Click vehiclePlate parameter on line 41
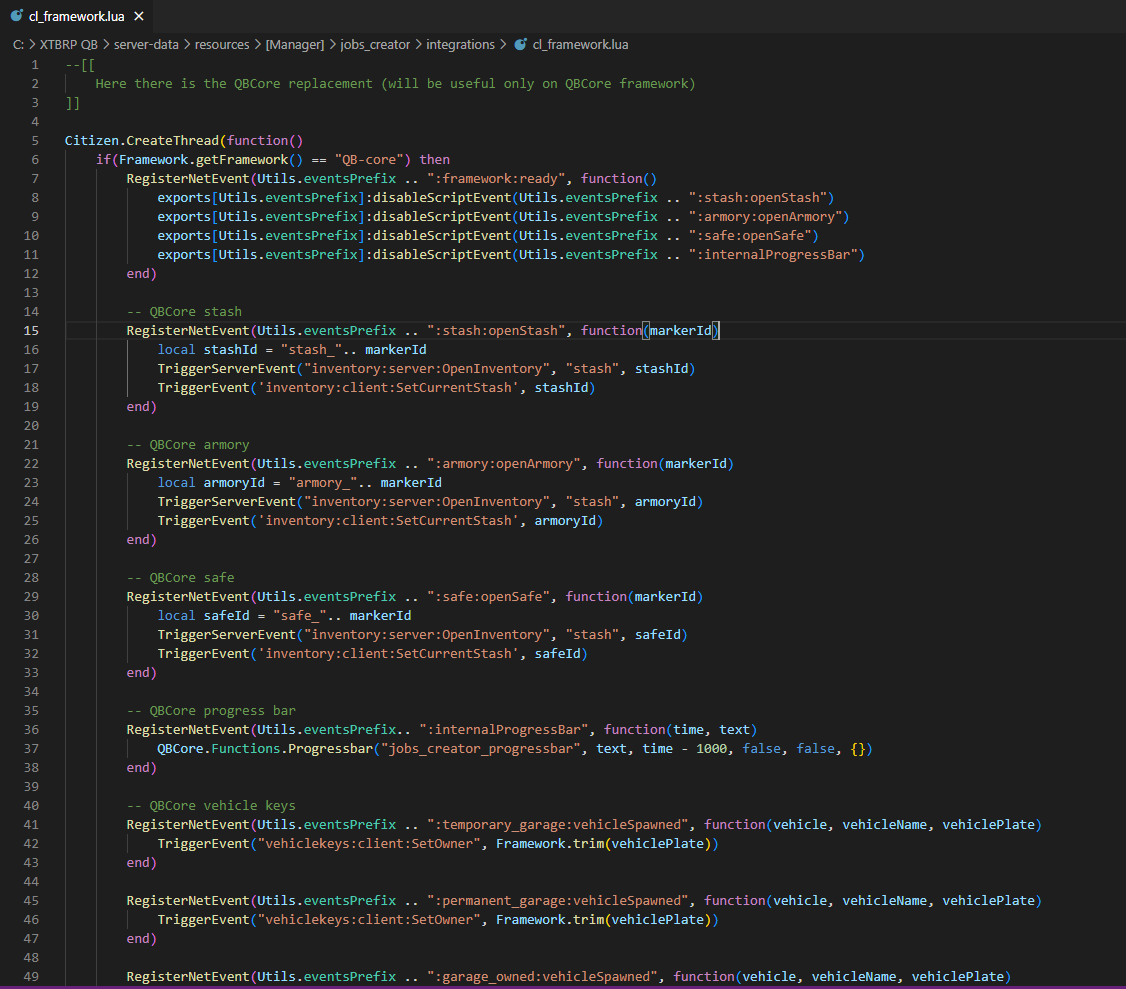The height and width of the screenshot is (989, 1126). [988, 825]
